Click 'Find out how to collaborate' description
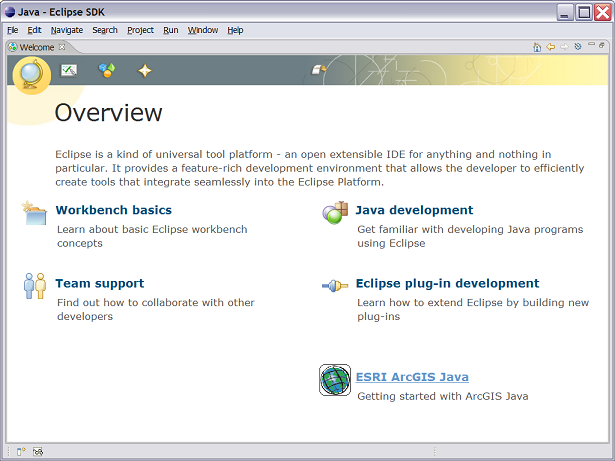Screen dimensions: 615x461 (156, 310)
